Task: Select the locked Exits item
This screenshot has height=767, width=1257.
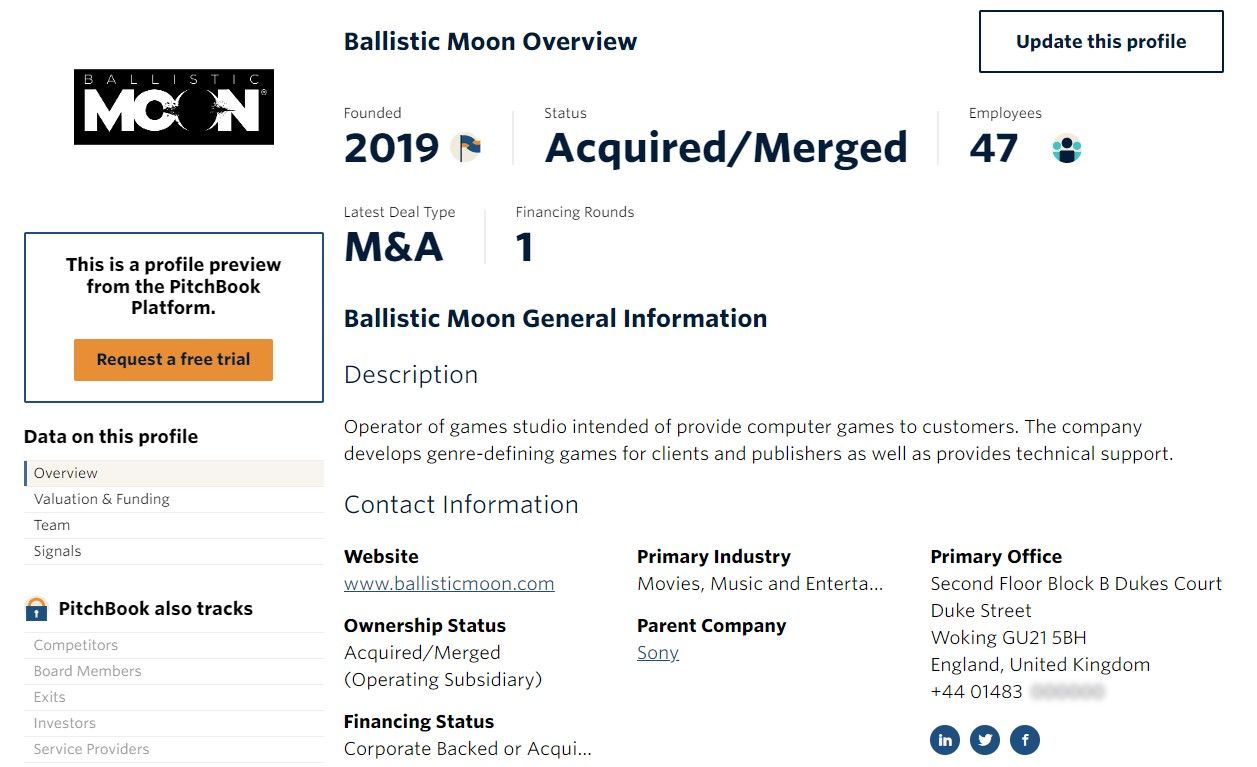Action: pyautogui.click(x=174, y=697)
